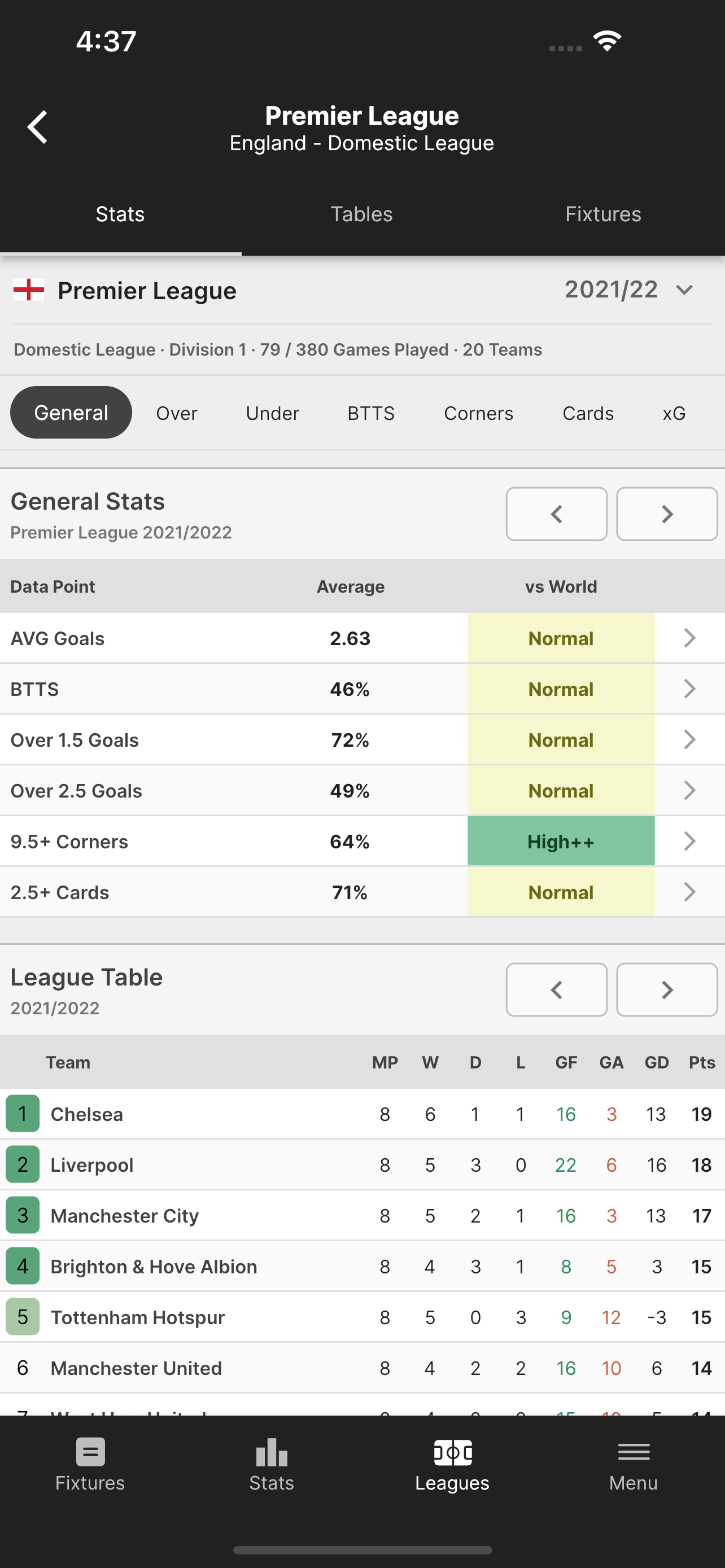Select the Corners filter pill
Screen dimensions: 725x1568
(478, 413)
